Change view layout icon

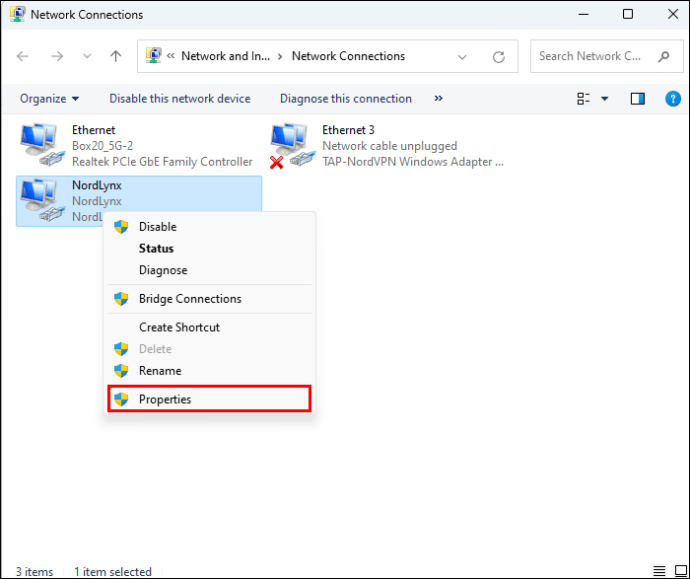tap(584, 99)
